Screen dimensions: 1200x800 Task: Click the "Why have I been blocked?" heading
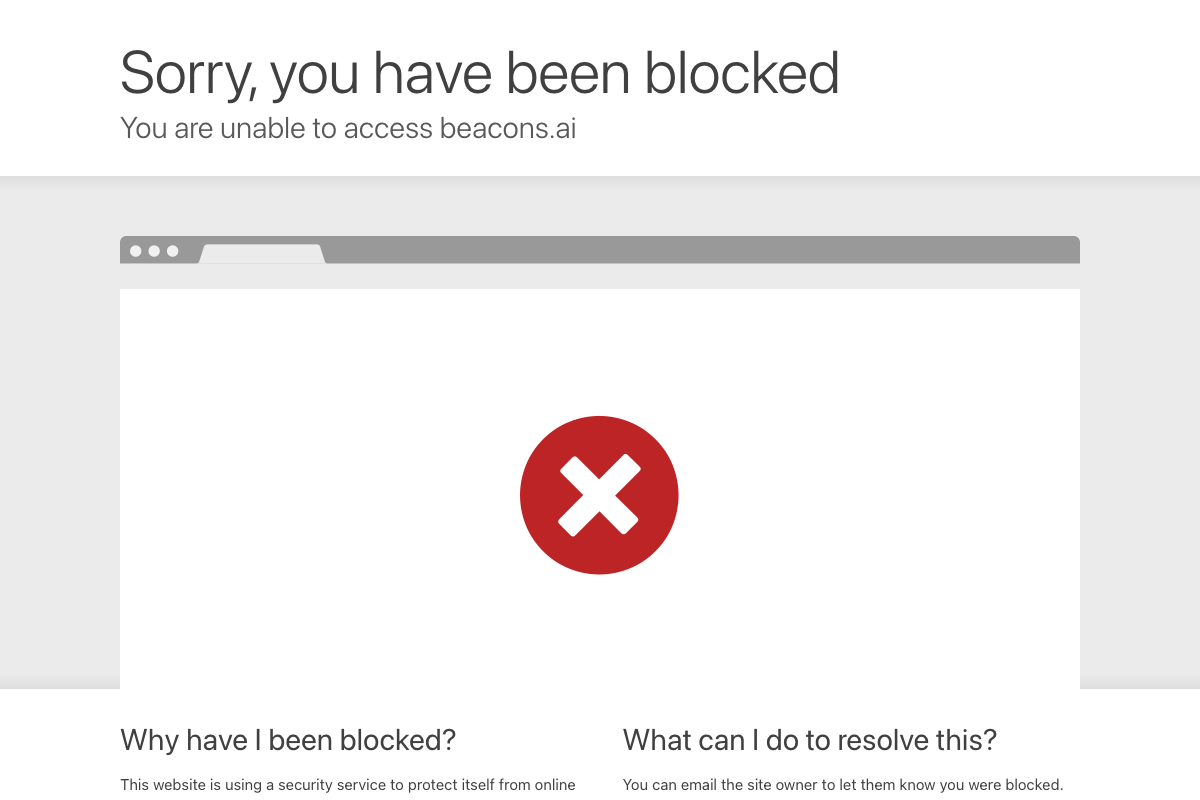coord(288,740)
